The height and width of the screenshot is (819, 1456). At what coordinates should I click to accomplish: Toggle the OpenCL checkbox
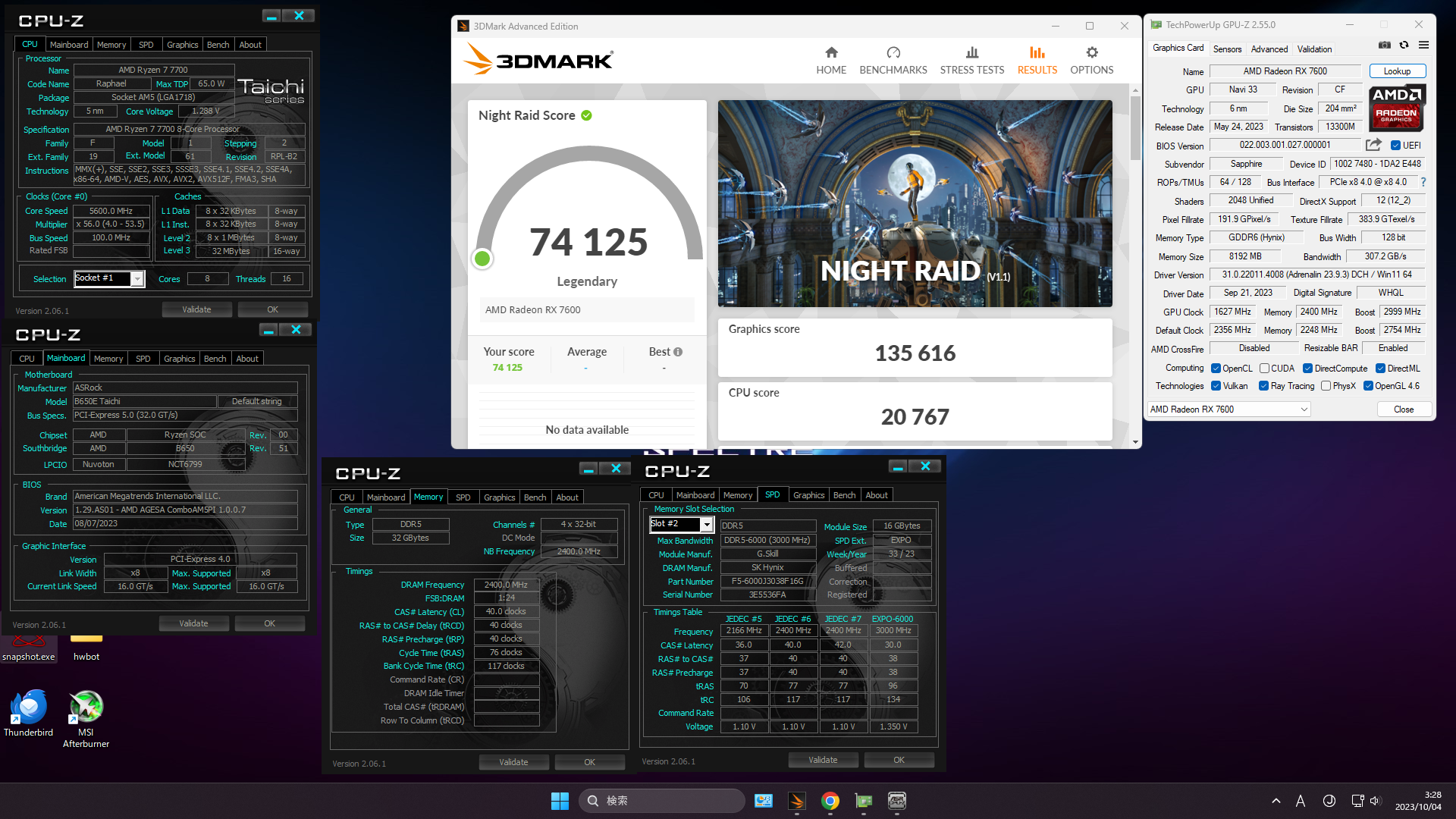1216,369
